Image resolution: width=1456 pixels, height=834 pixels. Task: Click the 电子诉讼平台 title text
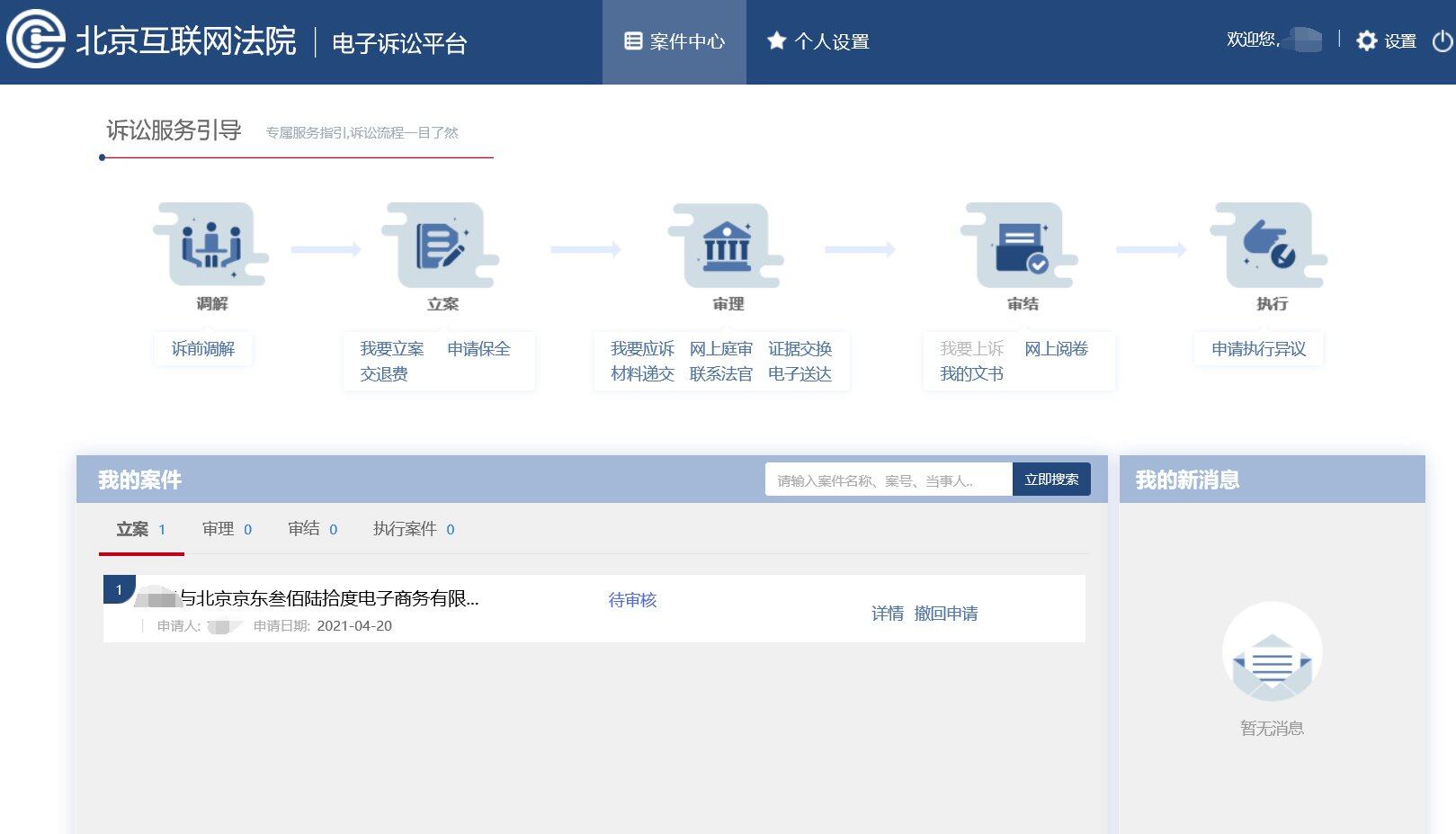tap(399, 43)
